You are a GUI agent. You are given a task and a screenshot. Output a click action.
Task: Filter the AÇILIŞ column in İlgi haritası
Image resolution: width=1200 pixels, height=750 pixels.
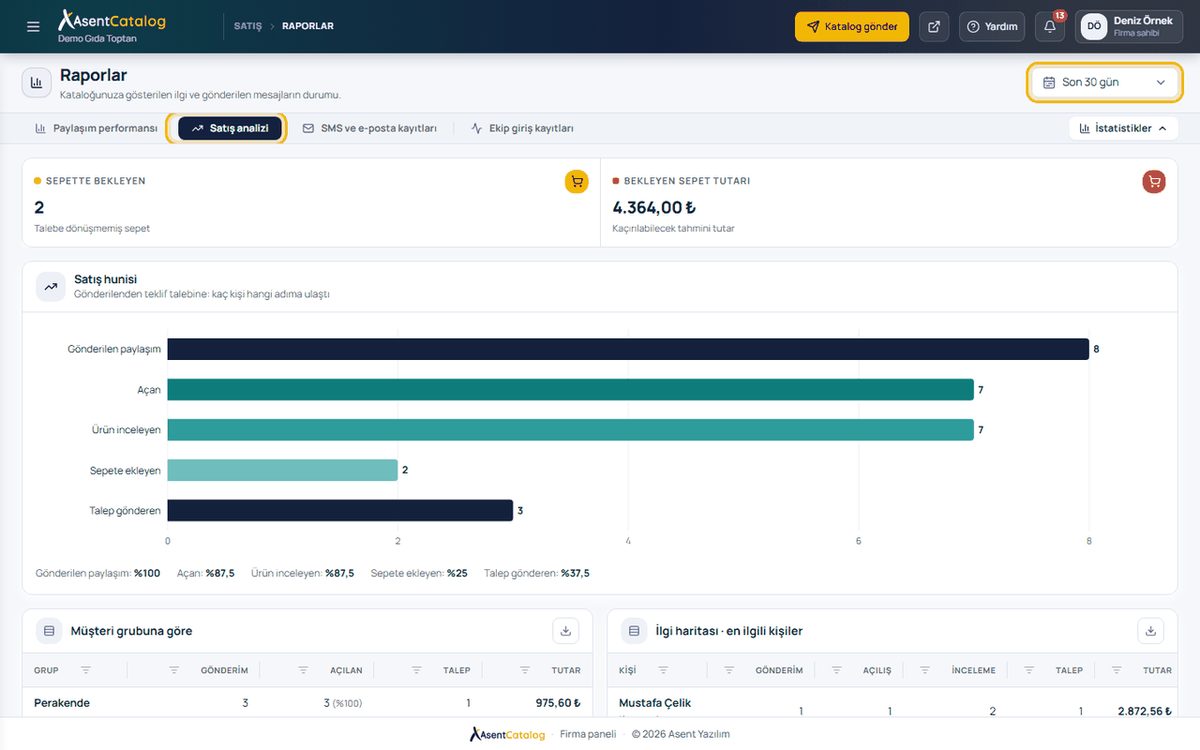click(836, 670)
